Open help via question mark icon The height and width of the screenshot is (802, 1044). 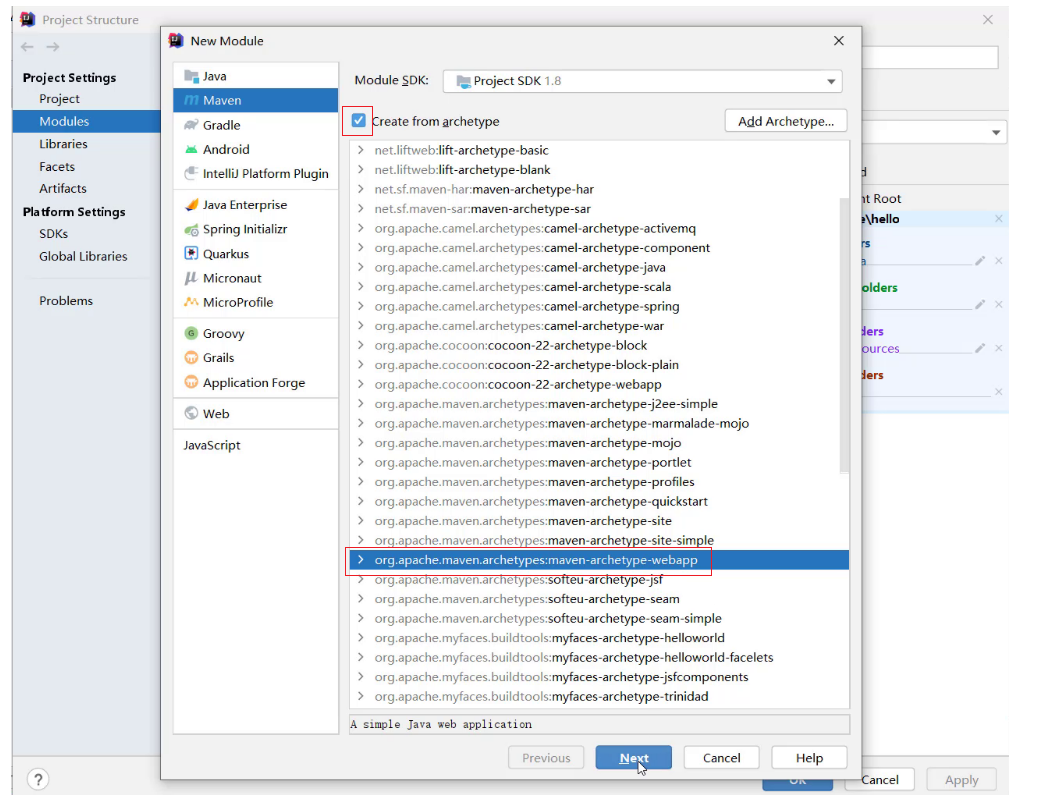coord(38,779)
